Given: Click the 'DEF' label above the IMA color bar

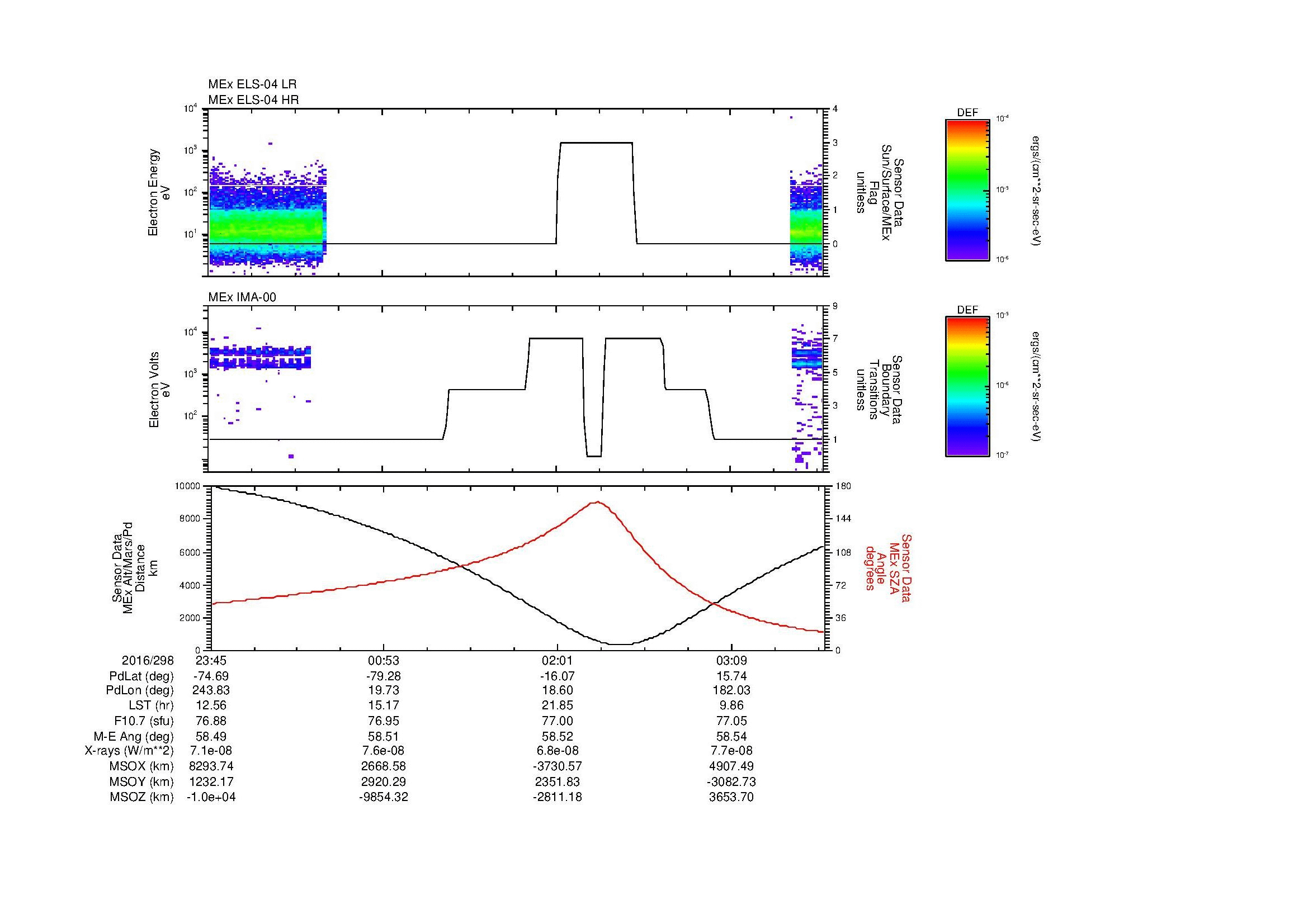Looking at the screenshot, I should [x=967, y=310].
